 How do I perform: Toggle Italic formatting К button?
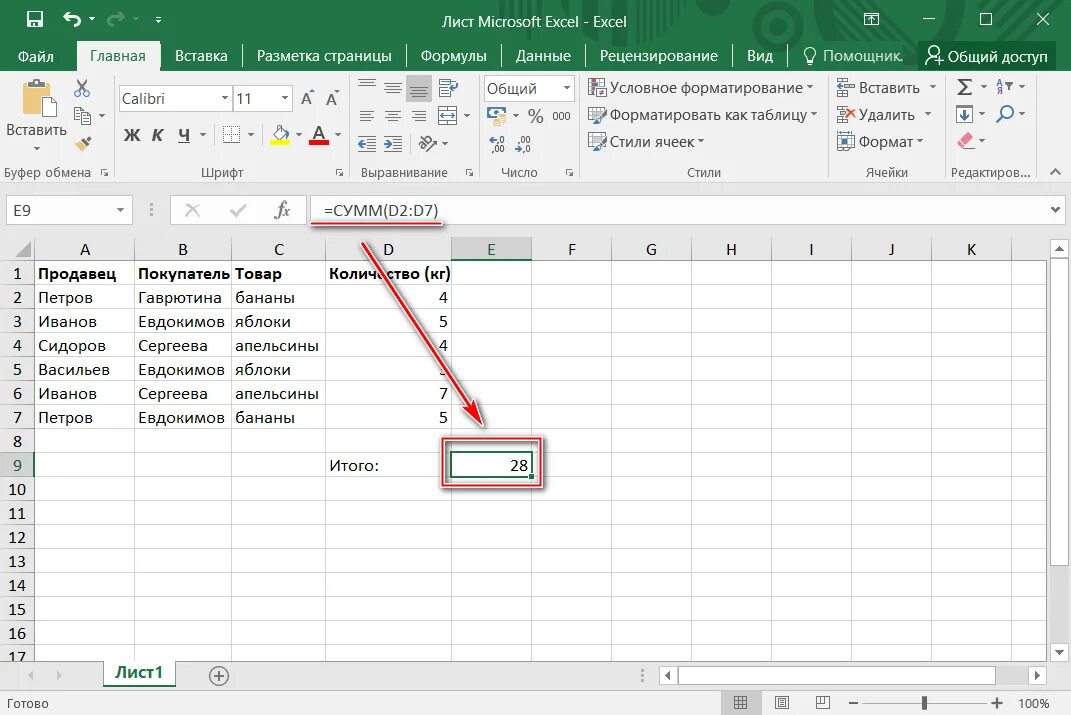click(158, 135)
